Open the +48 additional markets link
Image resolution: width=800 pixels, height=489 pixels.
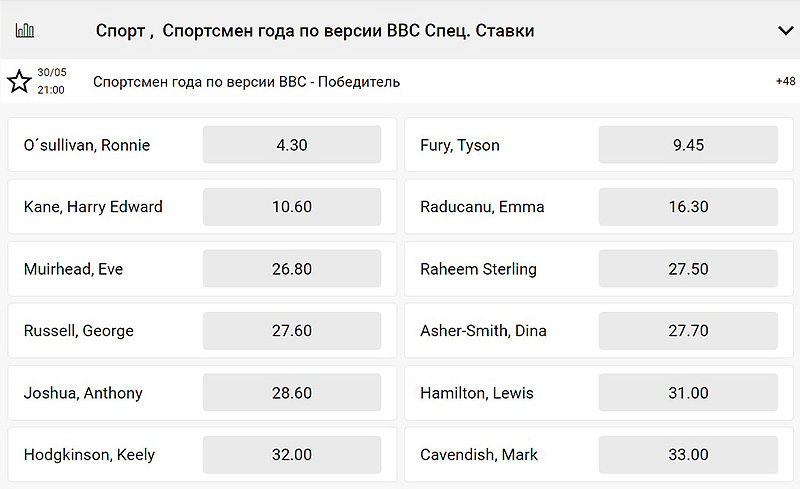tap(785, 81)
